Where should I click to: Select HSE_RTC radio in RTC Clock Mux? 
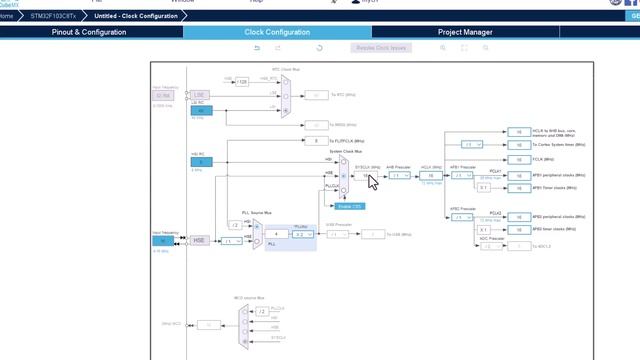coord(286,82)
